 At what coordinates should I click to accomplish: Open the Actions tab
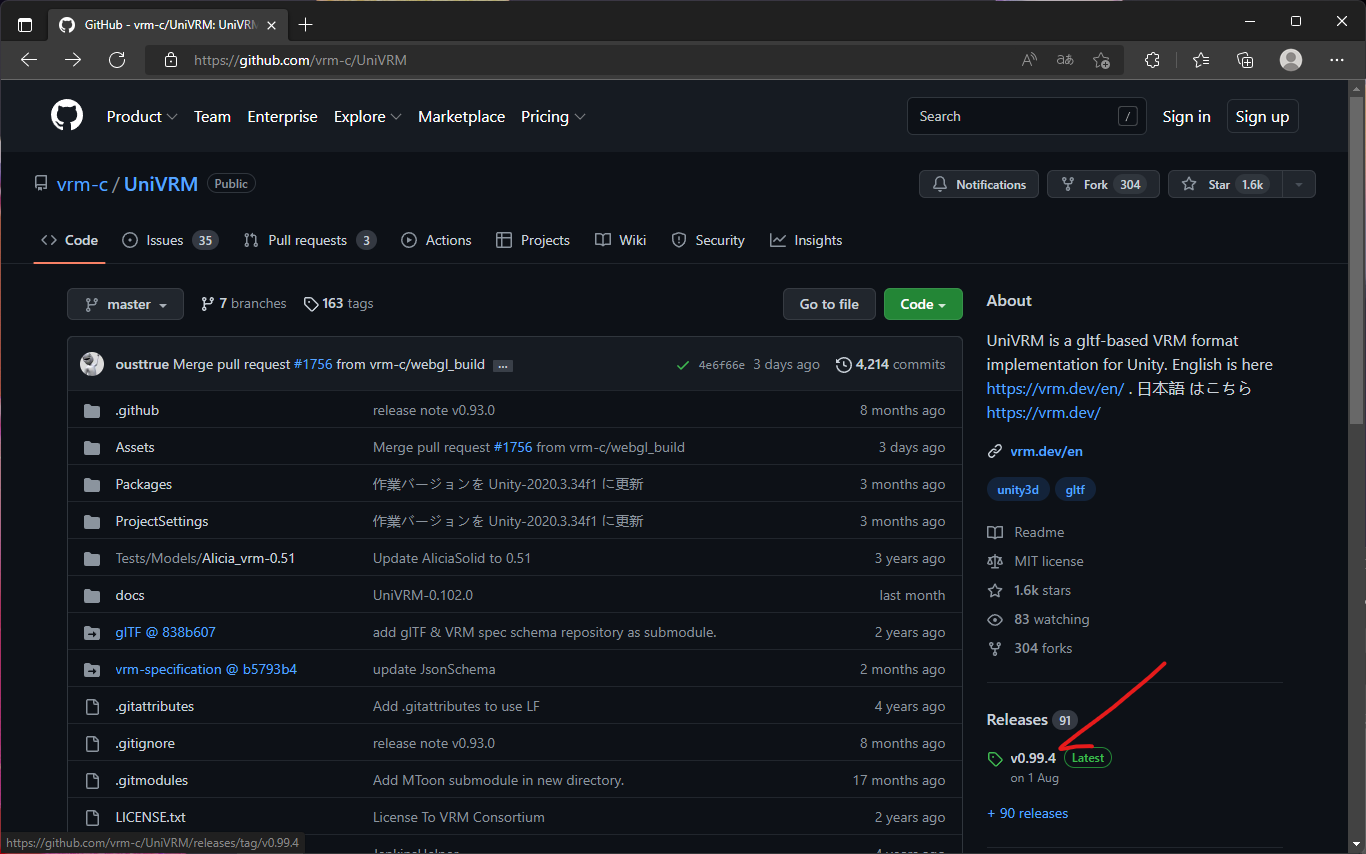pyautogui.click(x=436, y=240)
